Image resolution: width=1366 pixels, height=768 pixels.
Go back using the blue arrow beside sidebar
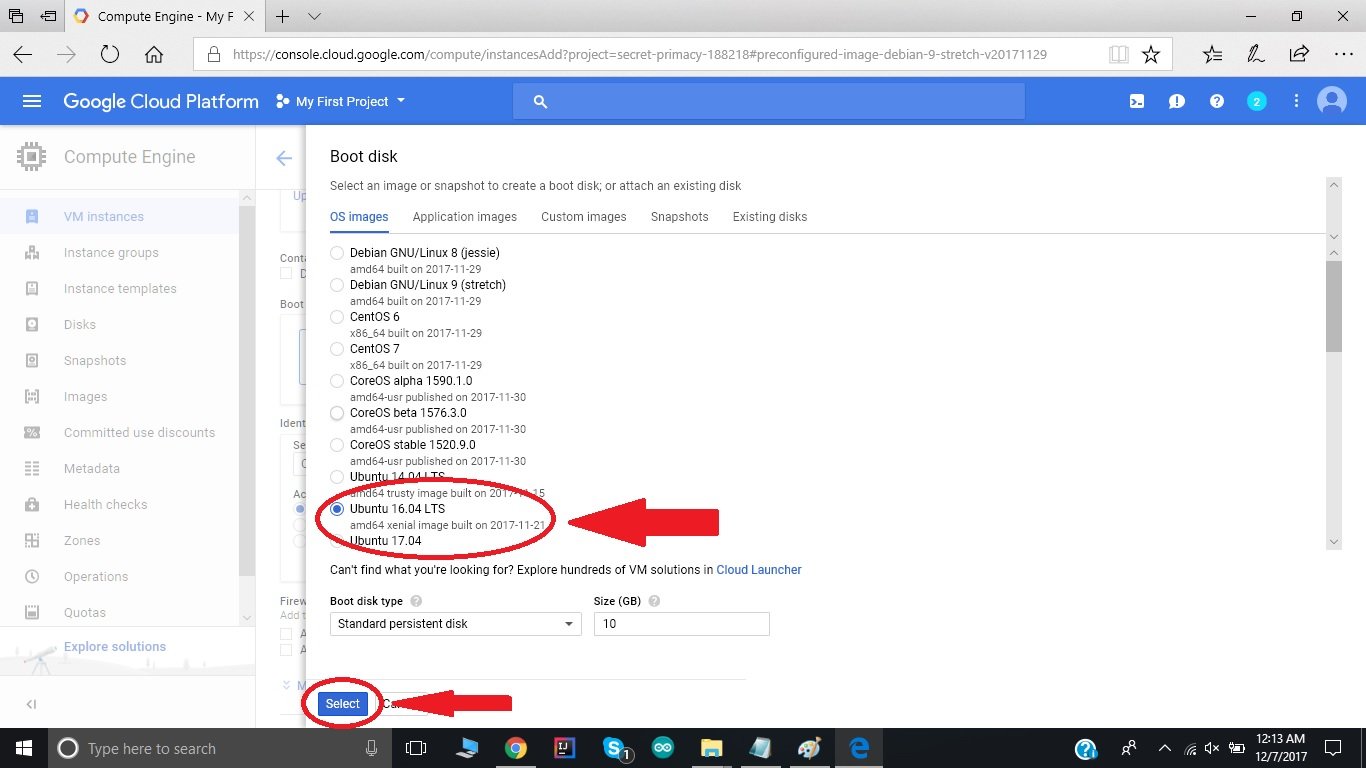pos(284,158)
